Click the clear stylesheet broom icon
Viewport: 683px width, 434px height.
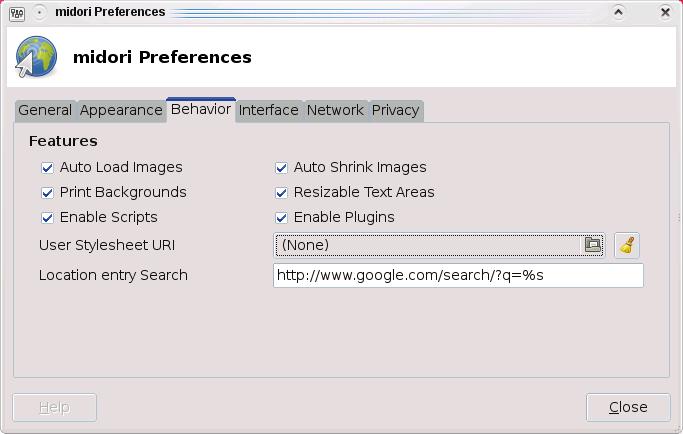pos(627,245)
